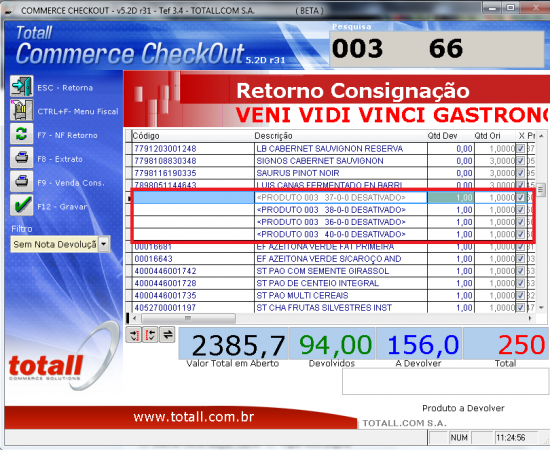Toggle checkbox for ST PAO DE CENTEIO INTEGRAL row
This screenshot has height=450, width=550.
(x=521, y=283)
